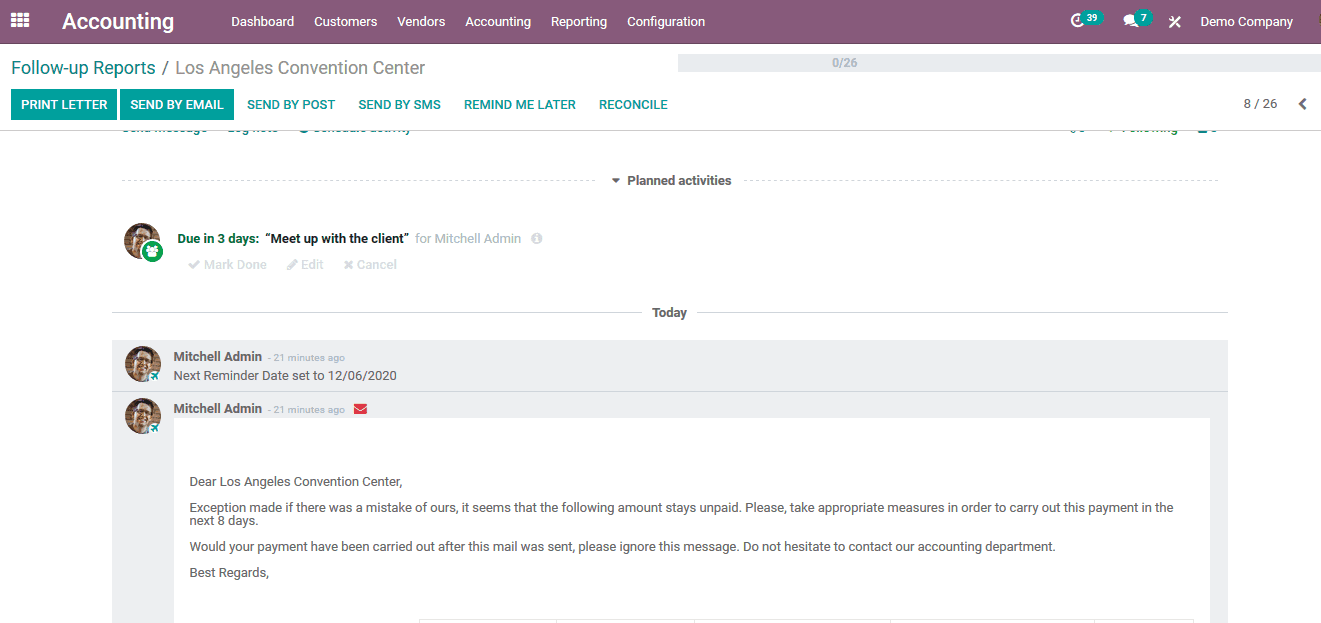The height and width of the screenshot is (623, 1321).
Task: Click avatar beside the email message
Action: pos(143,416)
